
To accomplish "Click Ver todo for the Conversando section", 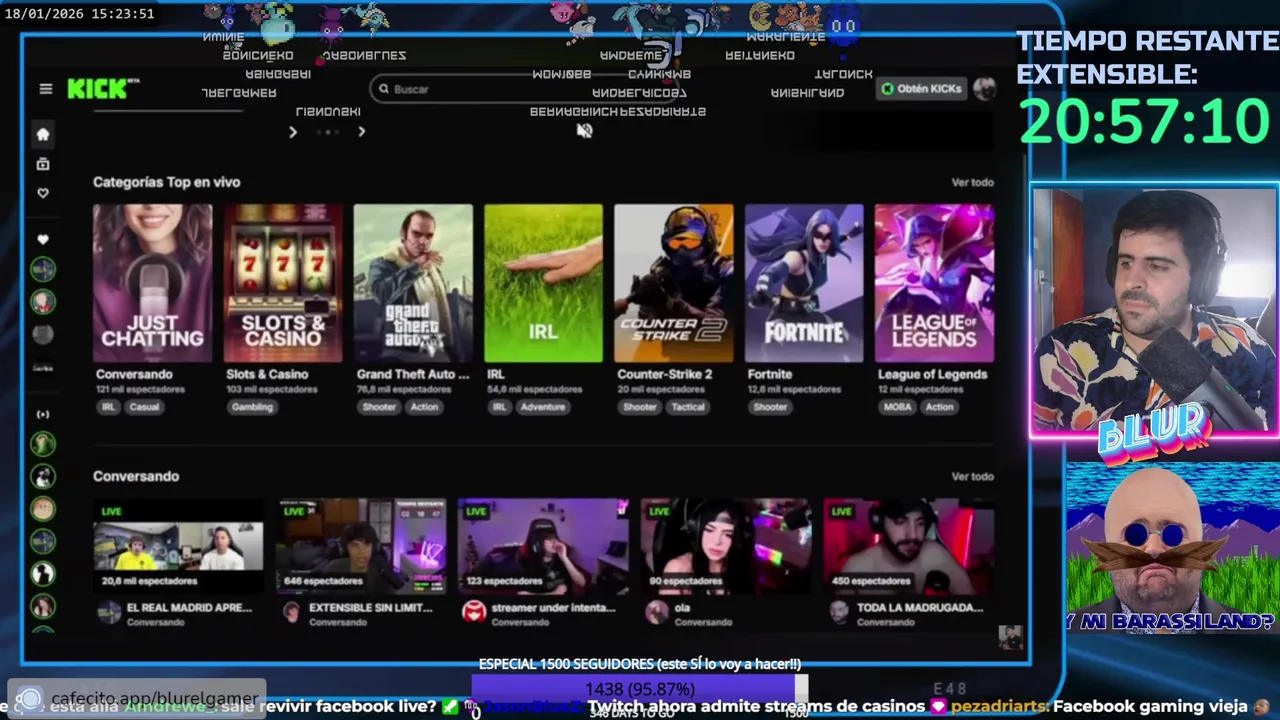I will coord(972,476).
